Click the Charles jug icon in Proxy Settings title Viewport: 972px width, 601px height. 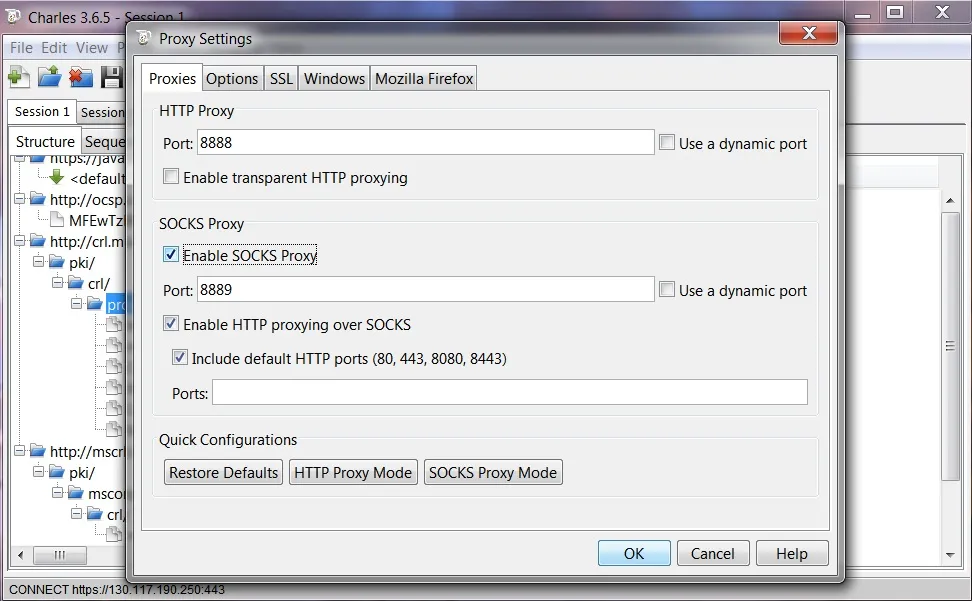point(144,38)
